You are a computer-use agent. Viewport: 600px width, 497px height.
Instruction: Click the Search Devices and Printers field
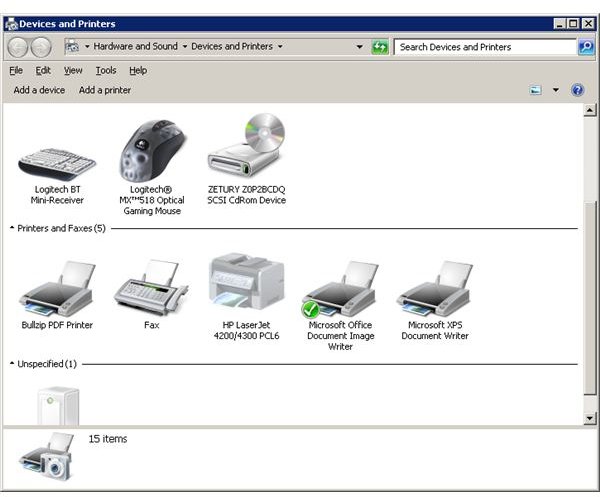pyautogui.click(x=485, y=47)
